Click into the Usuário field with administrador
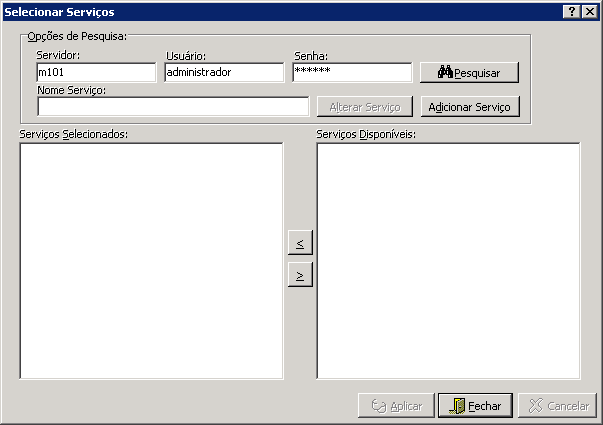This screenshot has width=603, height=425. 224,73
